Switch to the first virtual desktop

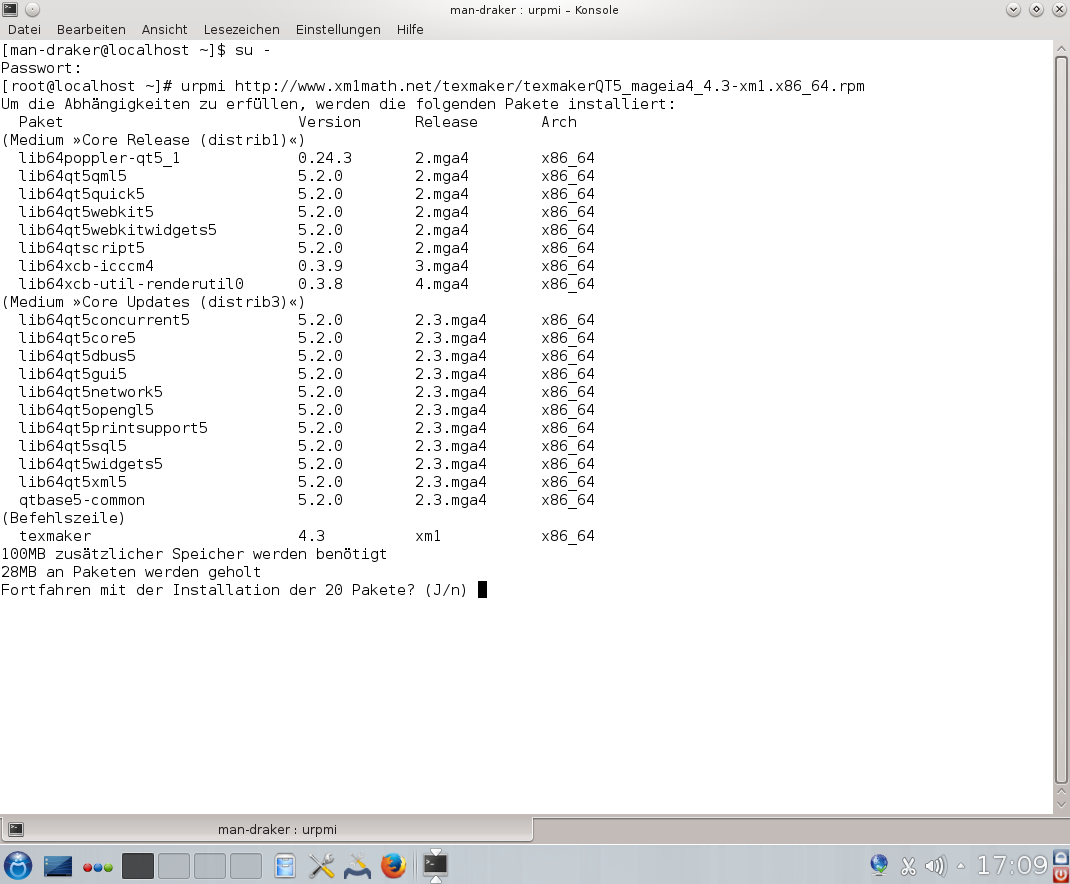pyautogui.click(x=138, y=866)
